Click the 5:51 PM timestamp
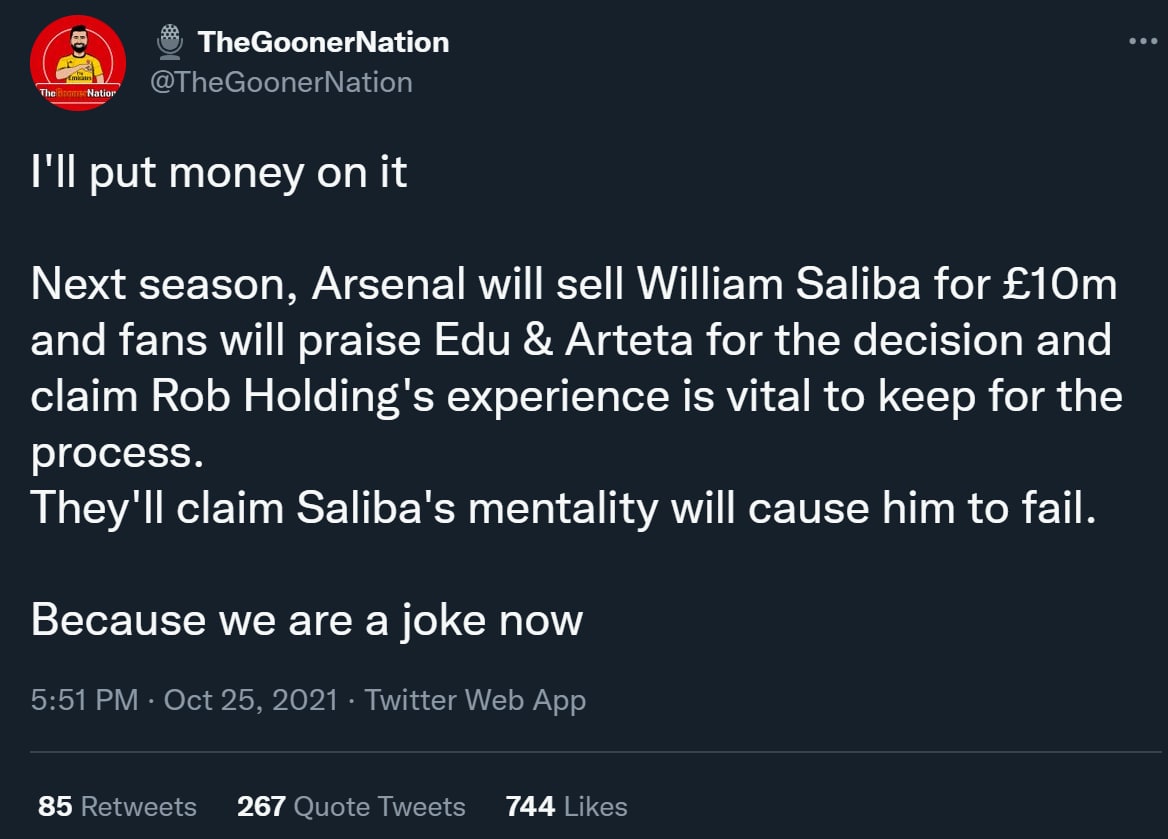 click(84, 700)
